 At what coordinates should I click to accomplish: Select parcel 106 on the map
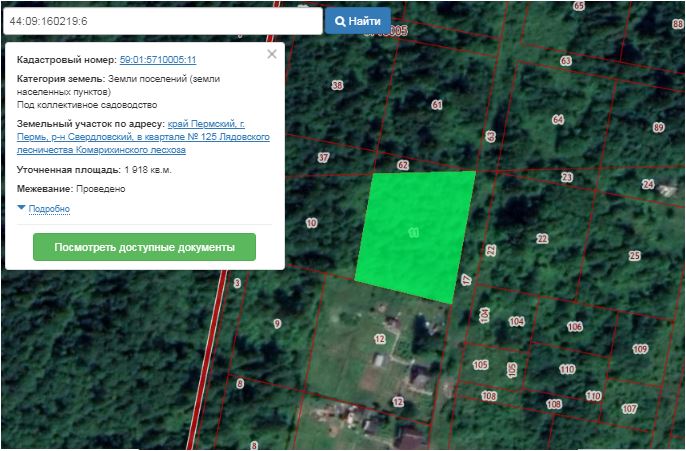[x=574, y=327]
